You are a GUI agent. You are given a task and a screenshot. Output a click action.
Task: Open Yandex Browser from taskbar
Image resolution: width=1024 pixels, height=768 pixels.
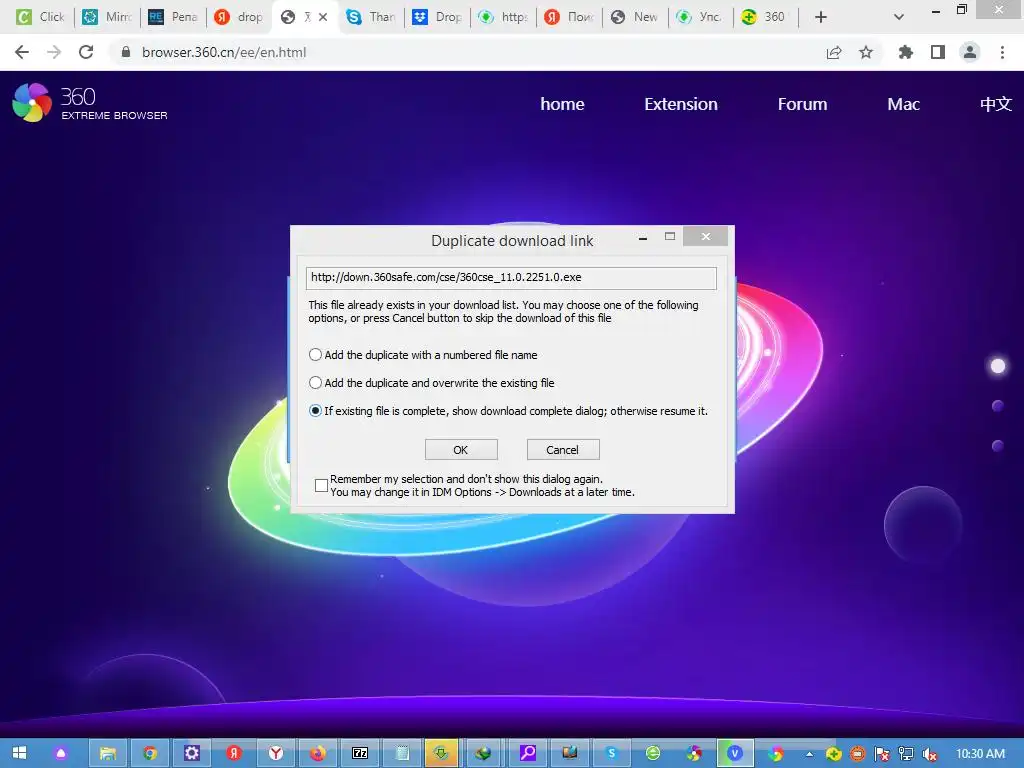276,753
